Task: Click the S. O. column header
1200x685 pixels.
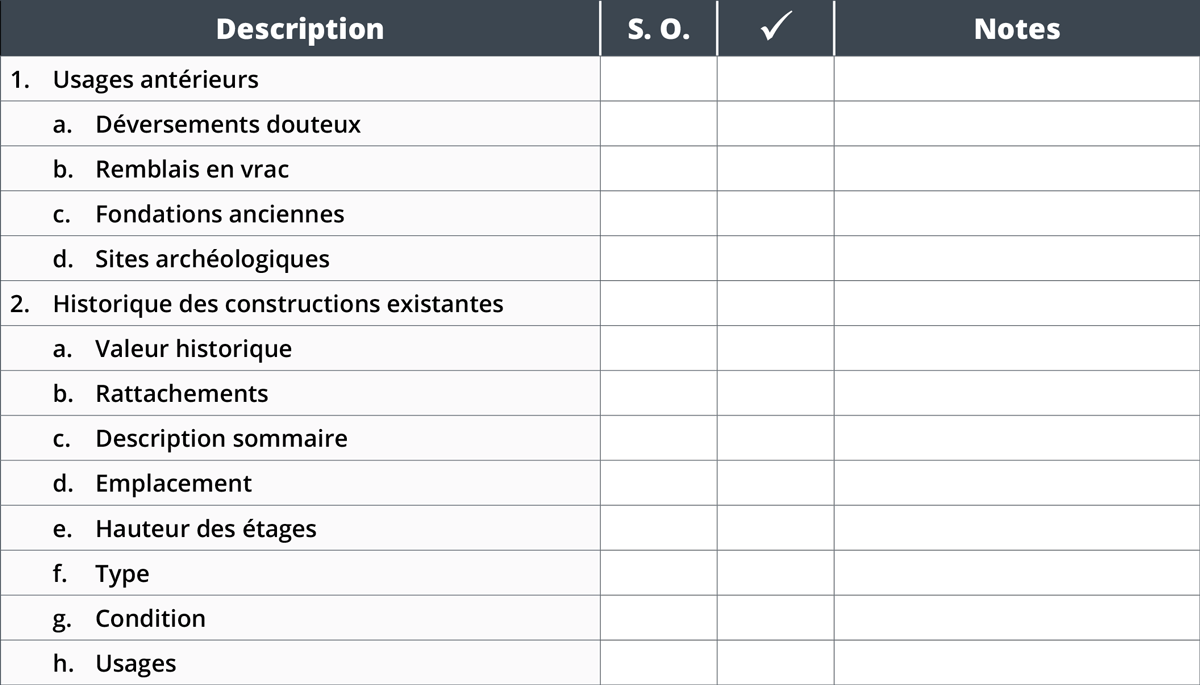Action: pos(658,29)
